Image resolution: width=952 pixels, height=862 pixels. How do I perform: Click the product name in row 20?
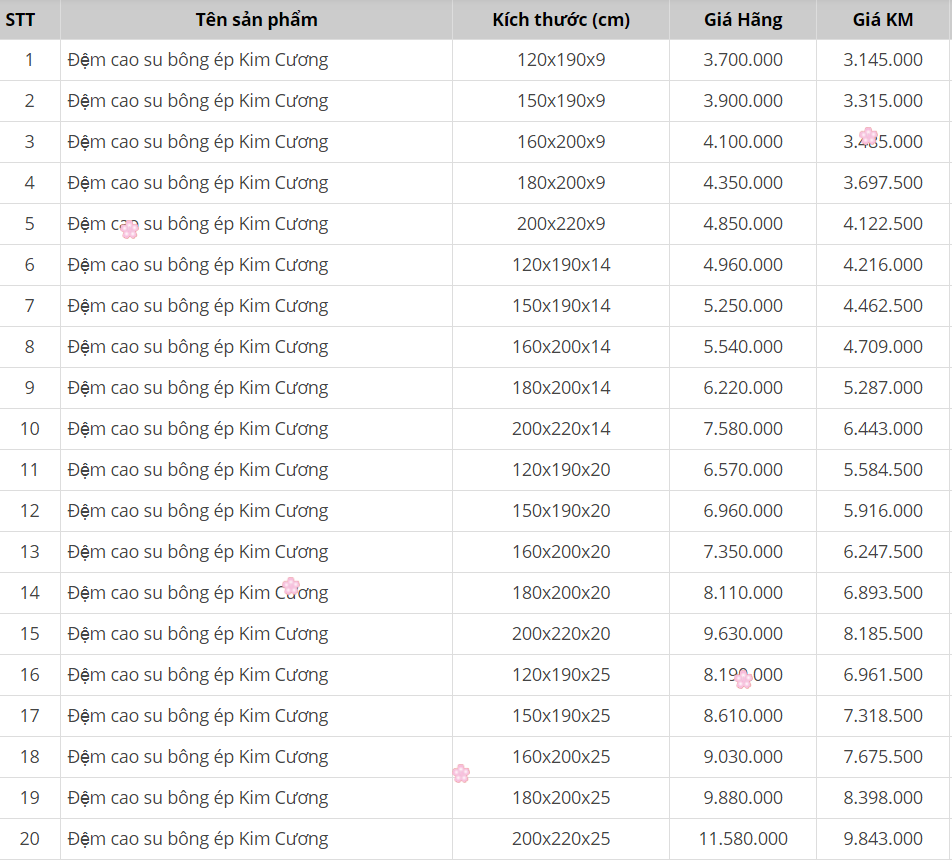[x=198, y=839]
